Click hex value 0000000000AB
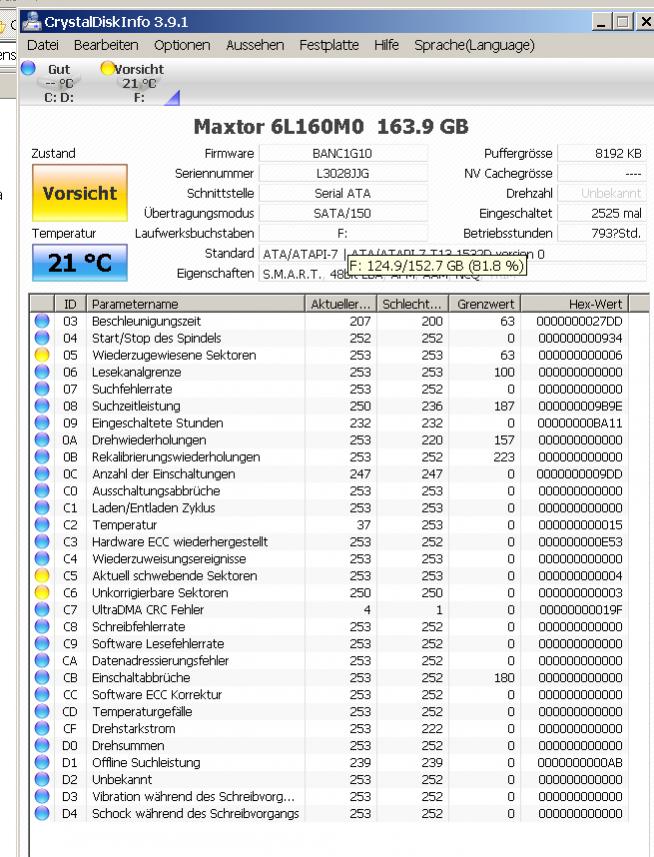Screen dimensions: 654x857 click(580, 762)
